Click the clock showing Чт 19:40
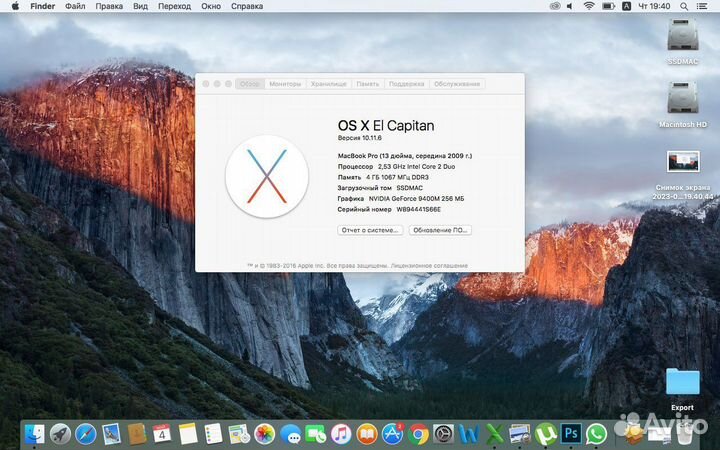720x450 pixels. click(x=654, y=6)
